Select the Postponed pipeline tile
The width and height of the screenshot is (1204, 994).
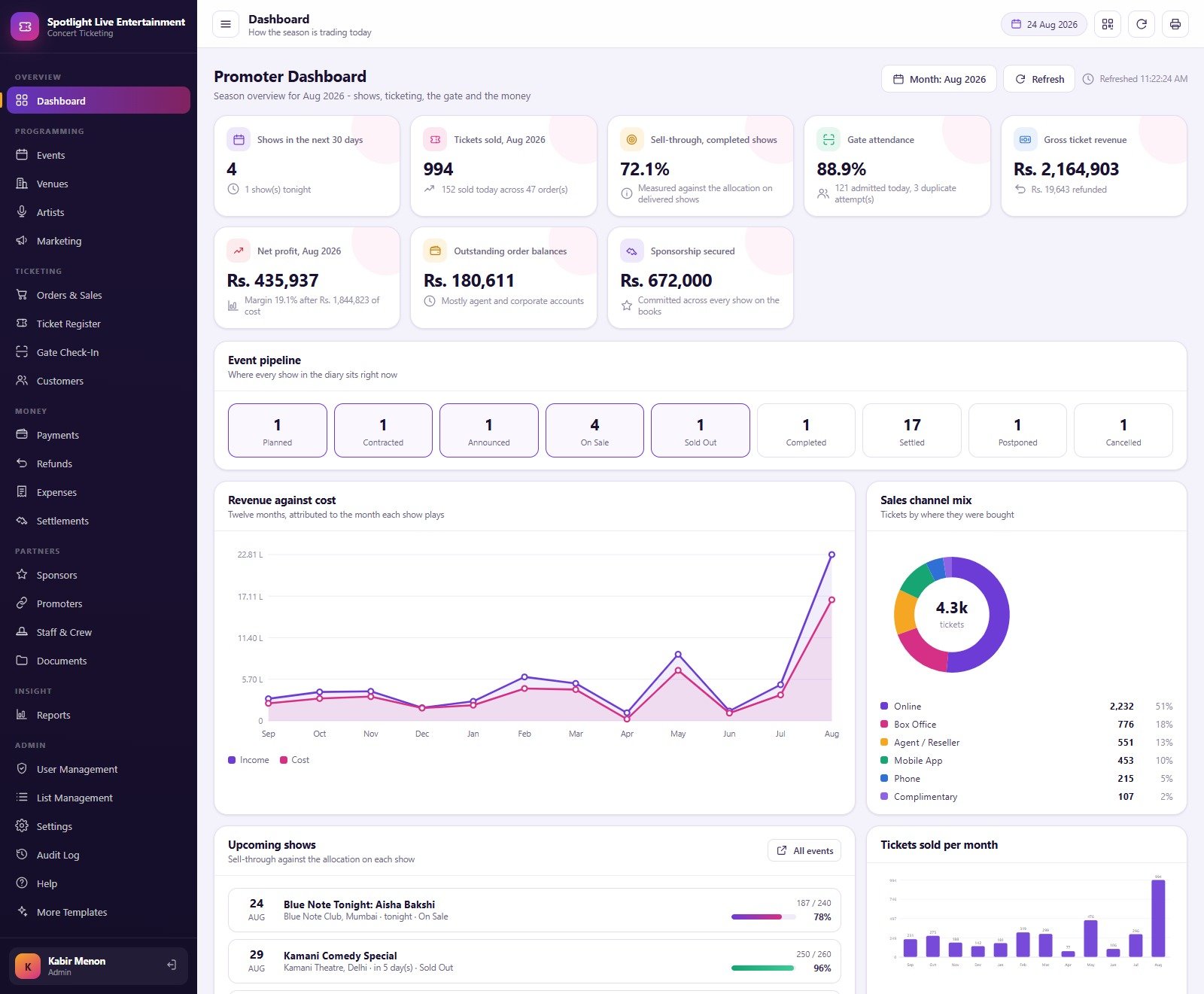click(x=1017, y=430)
